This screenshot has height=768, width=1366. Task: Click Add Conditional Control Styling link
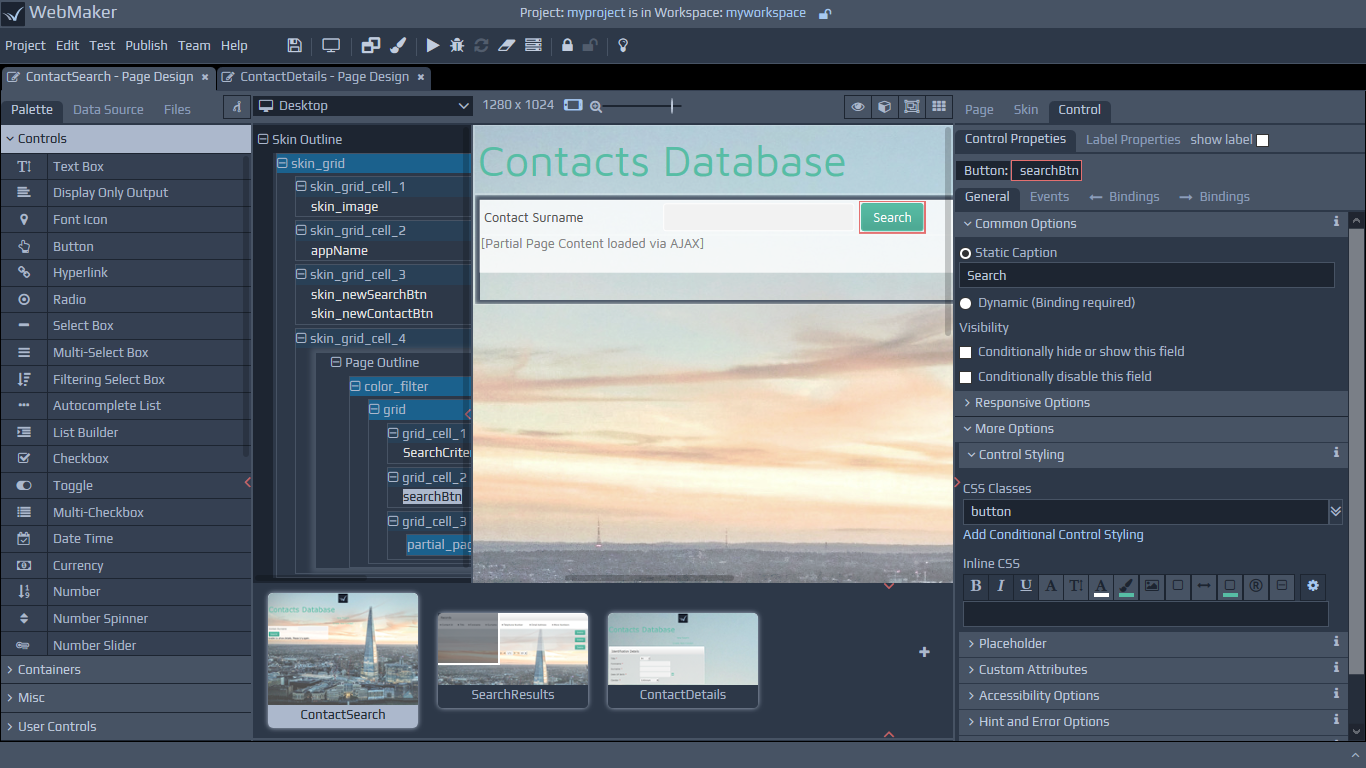(x=1053, y=535)
